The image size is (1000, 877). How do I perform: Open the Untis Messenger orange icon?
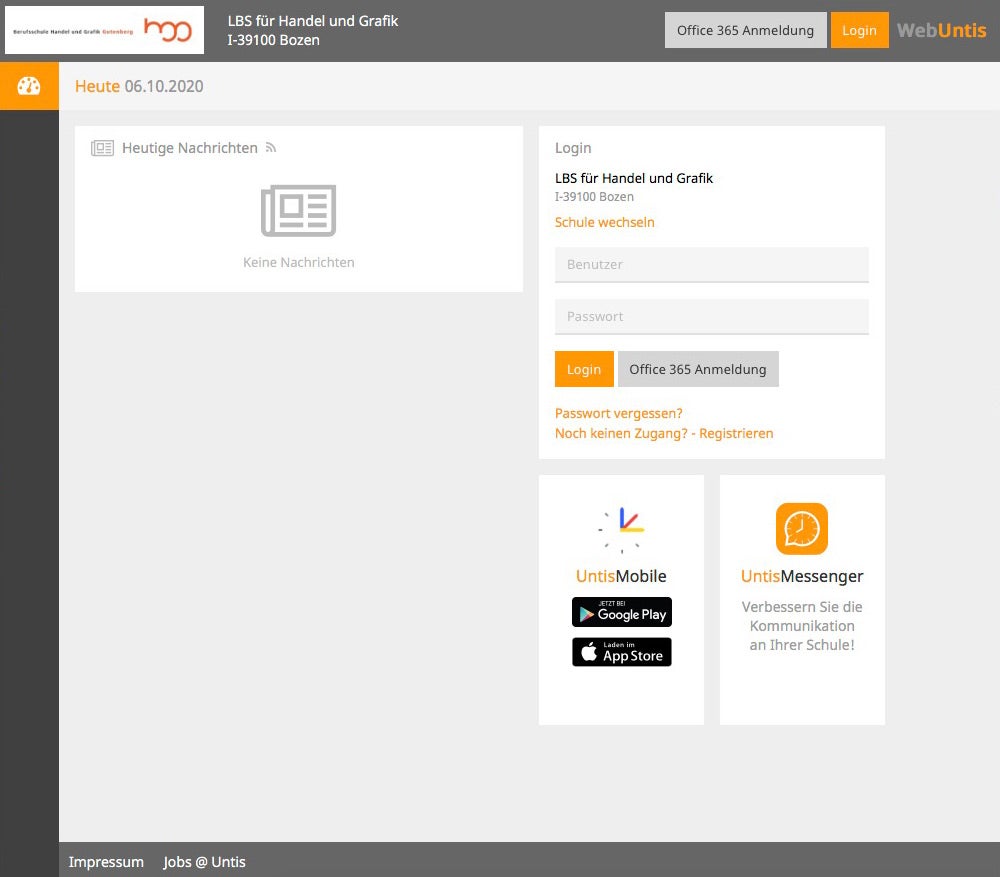tap(801, 528)
